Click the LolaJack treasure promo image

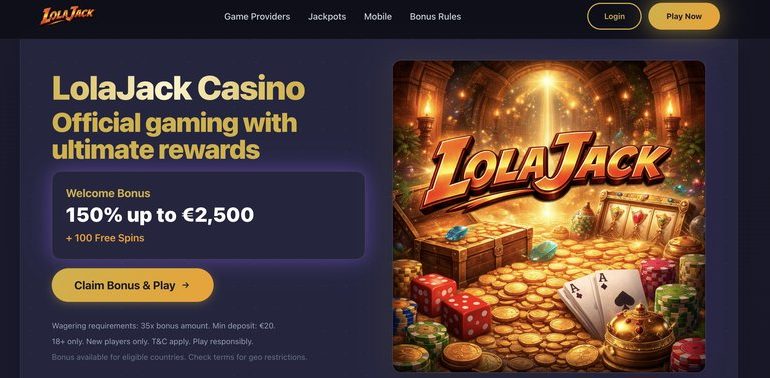tap(549, 216)
